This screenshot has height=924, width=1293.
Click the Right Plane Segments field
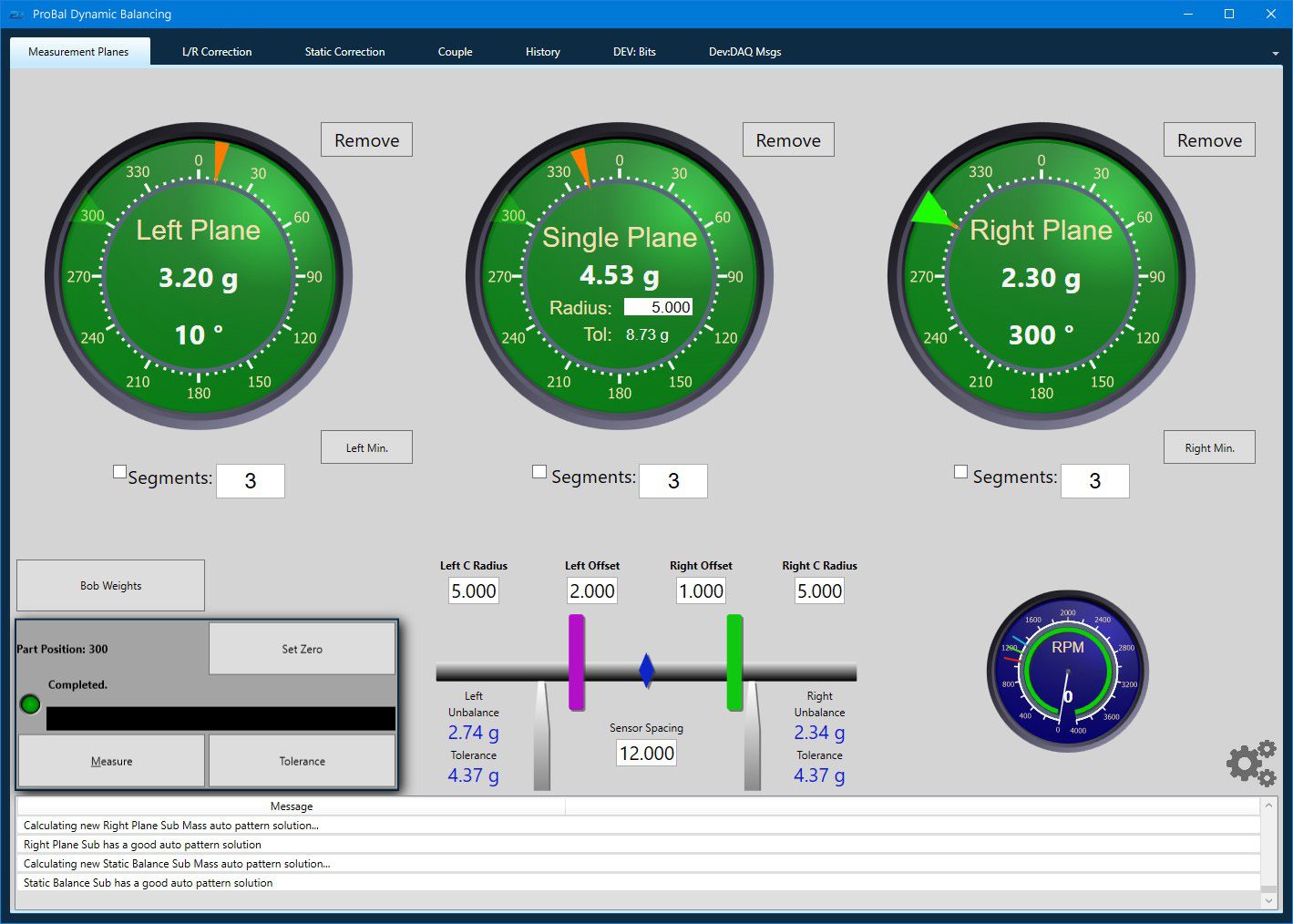point(1095,481)
